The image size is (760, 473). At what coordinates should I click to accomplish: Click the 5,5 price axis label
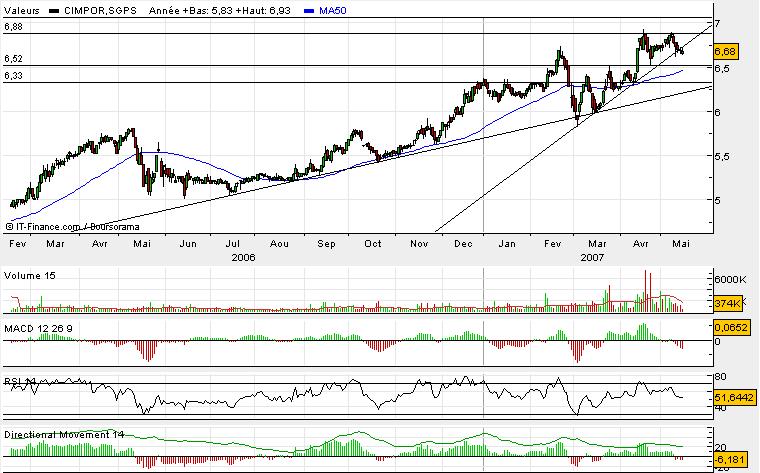tap(723, 157)
